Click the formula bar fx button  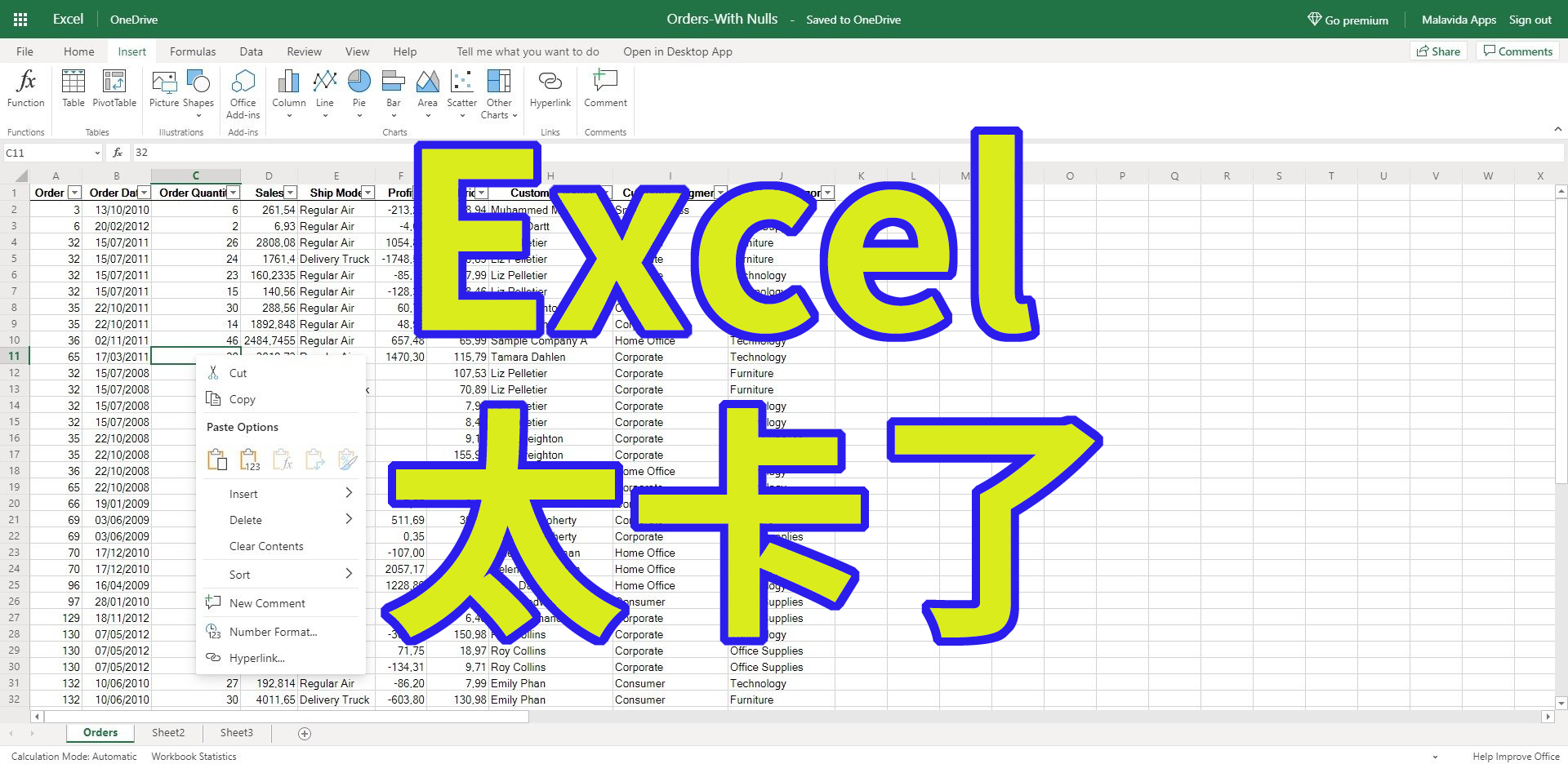click(x=118, y=153)
